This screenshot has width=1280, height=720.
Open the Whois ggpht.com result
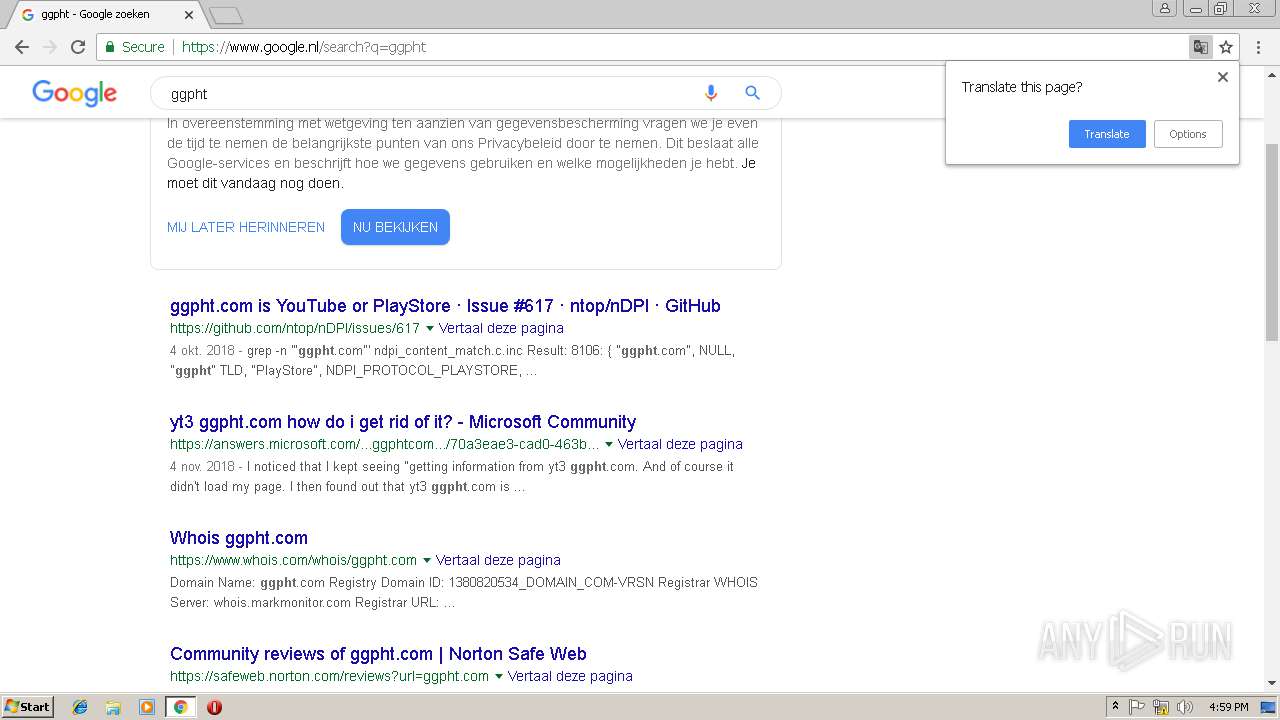point(239,538)
